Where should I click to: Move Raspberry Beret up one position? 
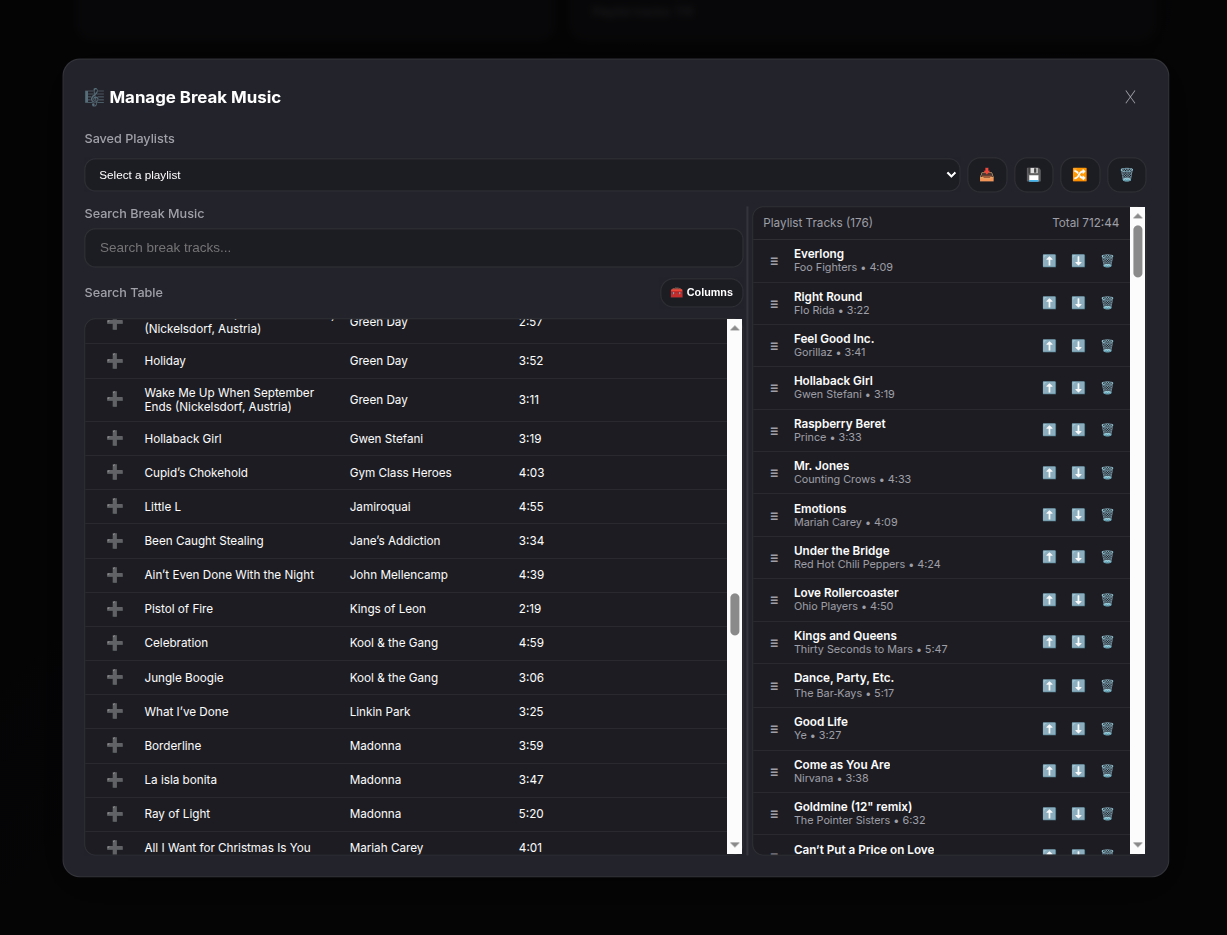pos(1049,430)
